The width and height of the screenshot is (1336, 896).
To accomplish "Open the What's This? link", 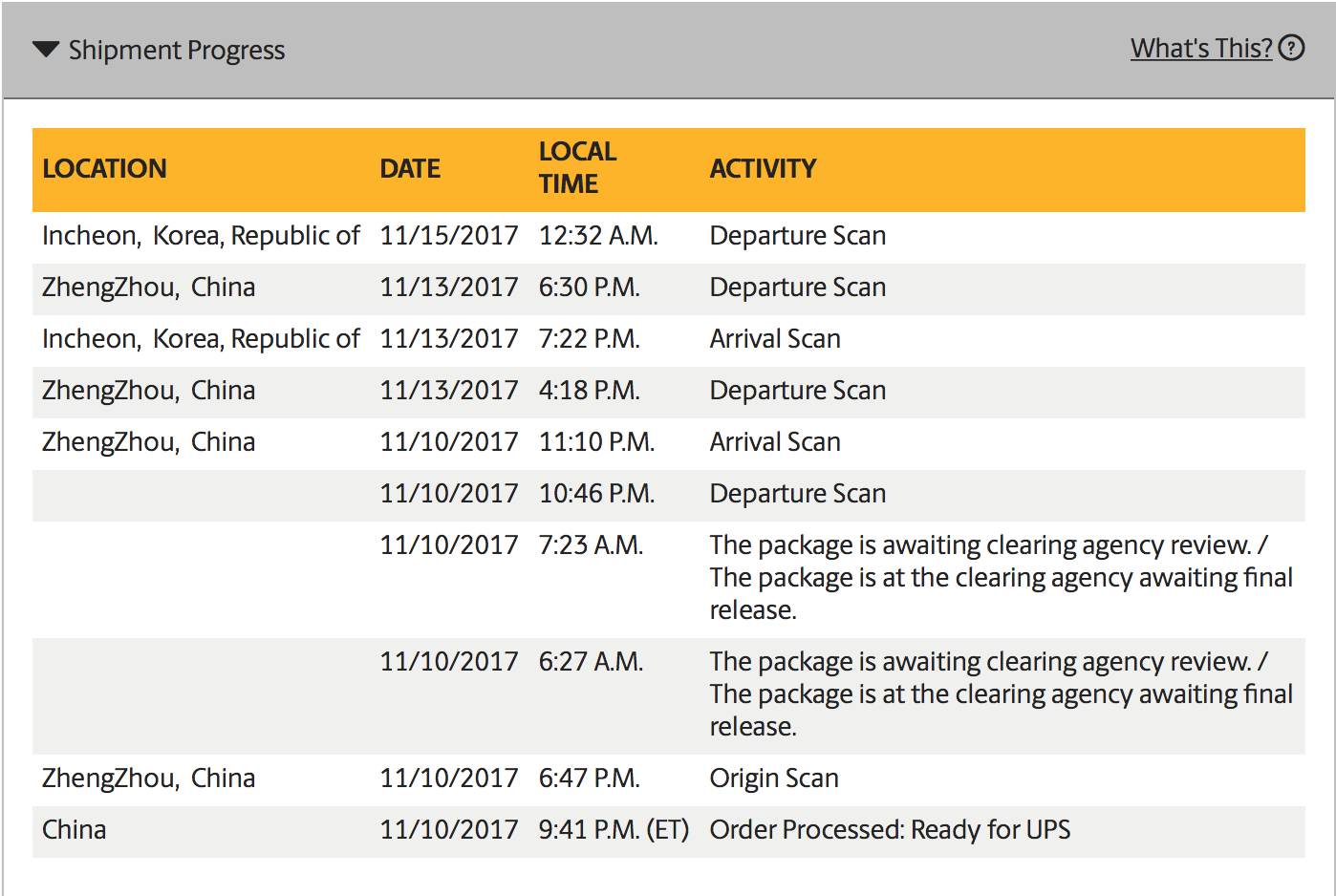I will point(1201,48).
